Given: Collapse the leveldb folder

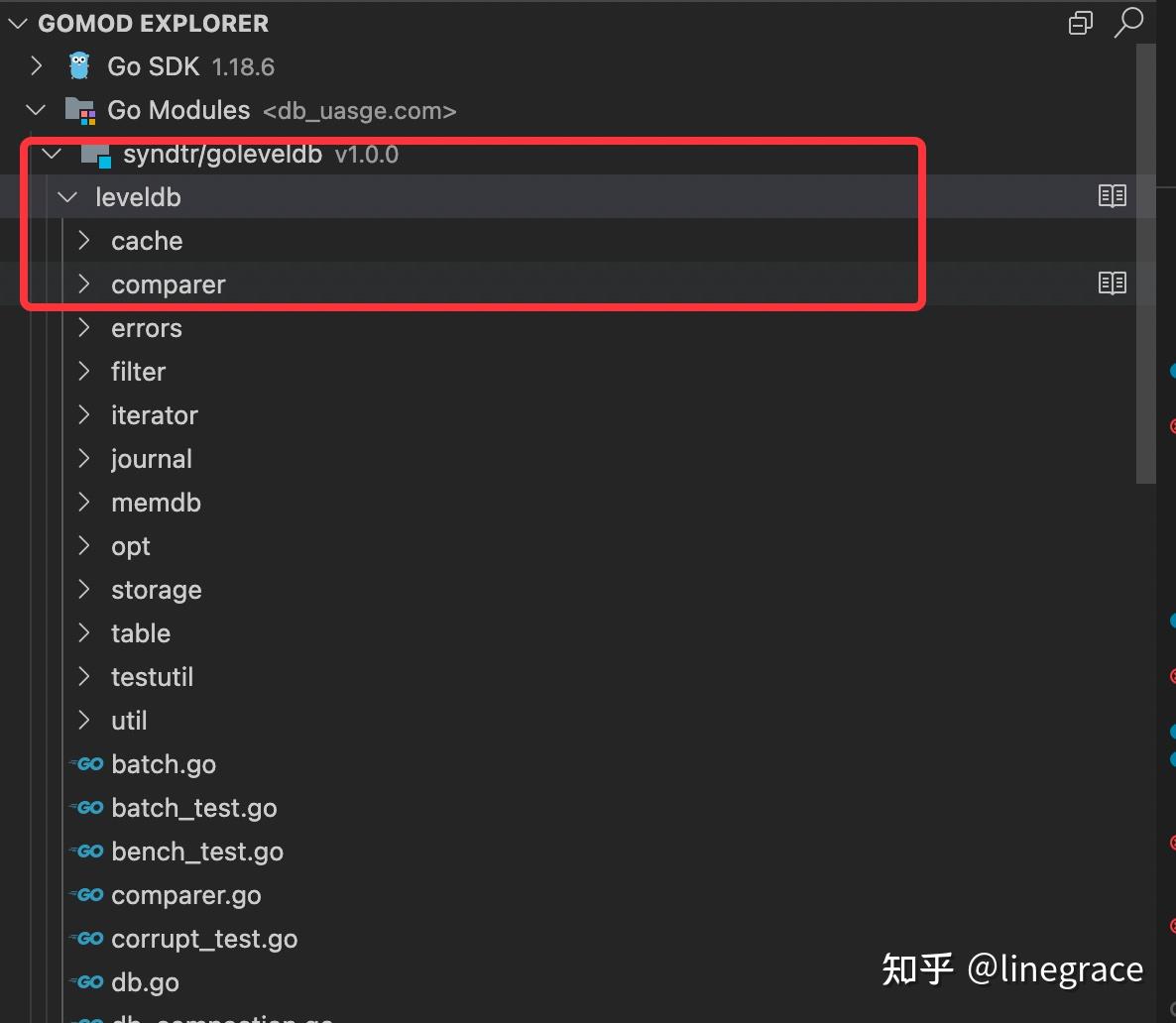Looking at the screenshot, I should (66, 196).
